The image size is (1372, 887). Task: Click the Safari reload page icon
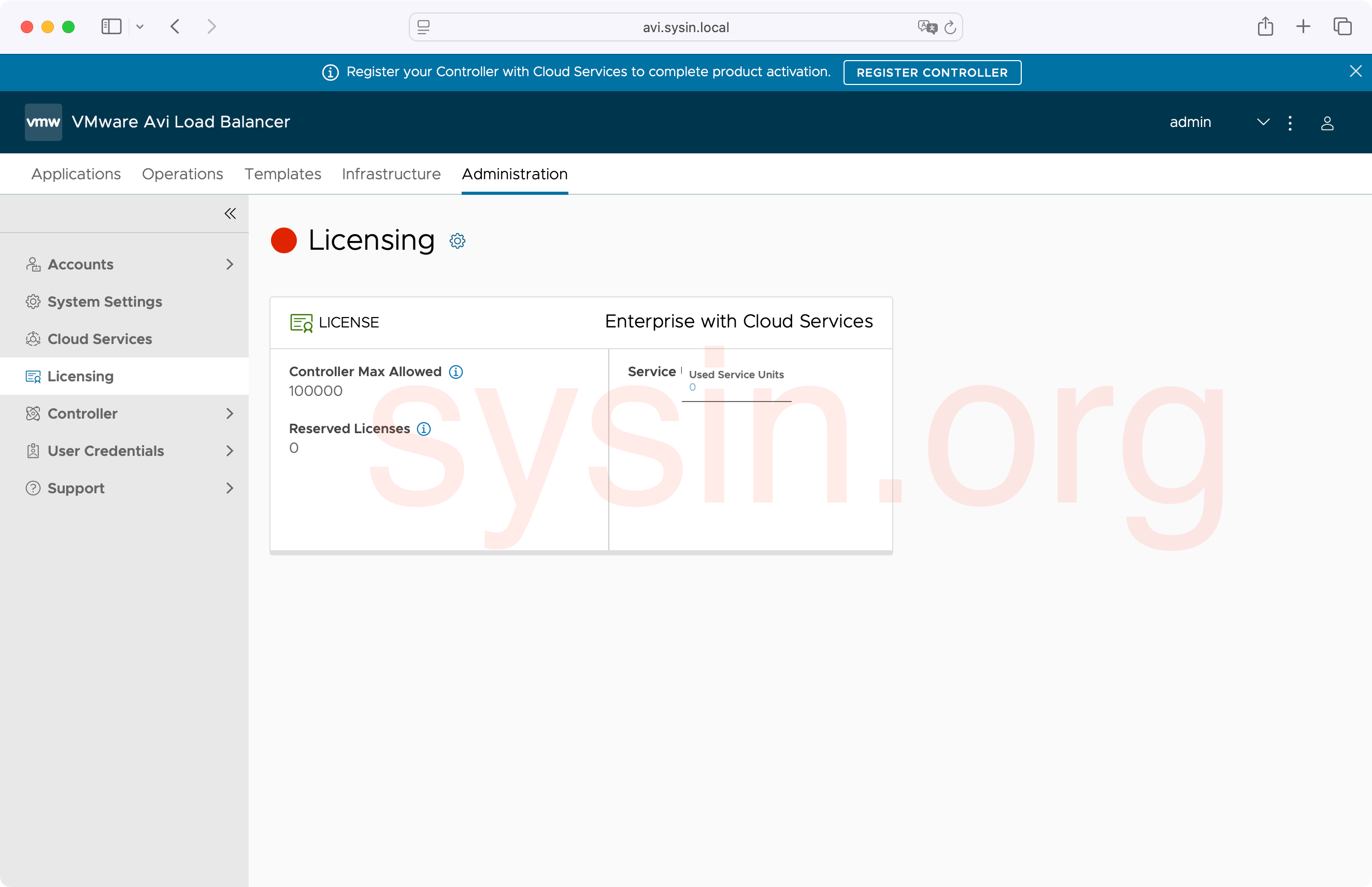point(950,27)
